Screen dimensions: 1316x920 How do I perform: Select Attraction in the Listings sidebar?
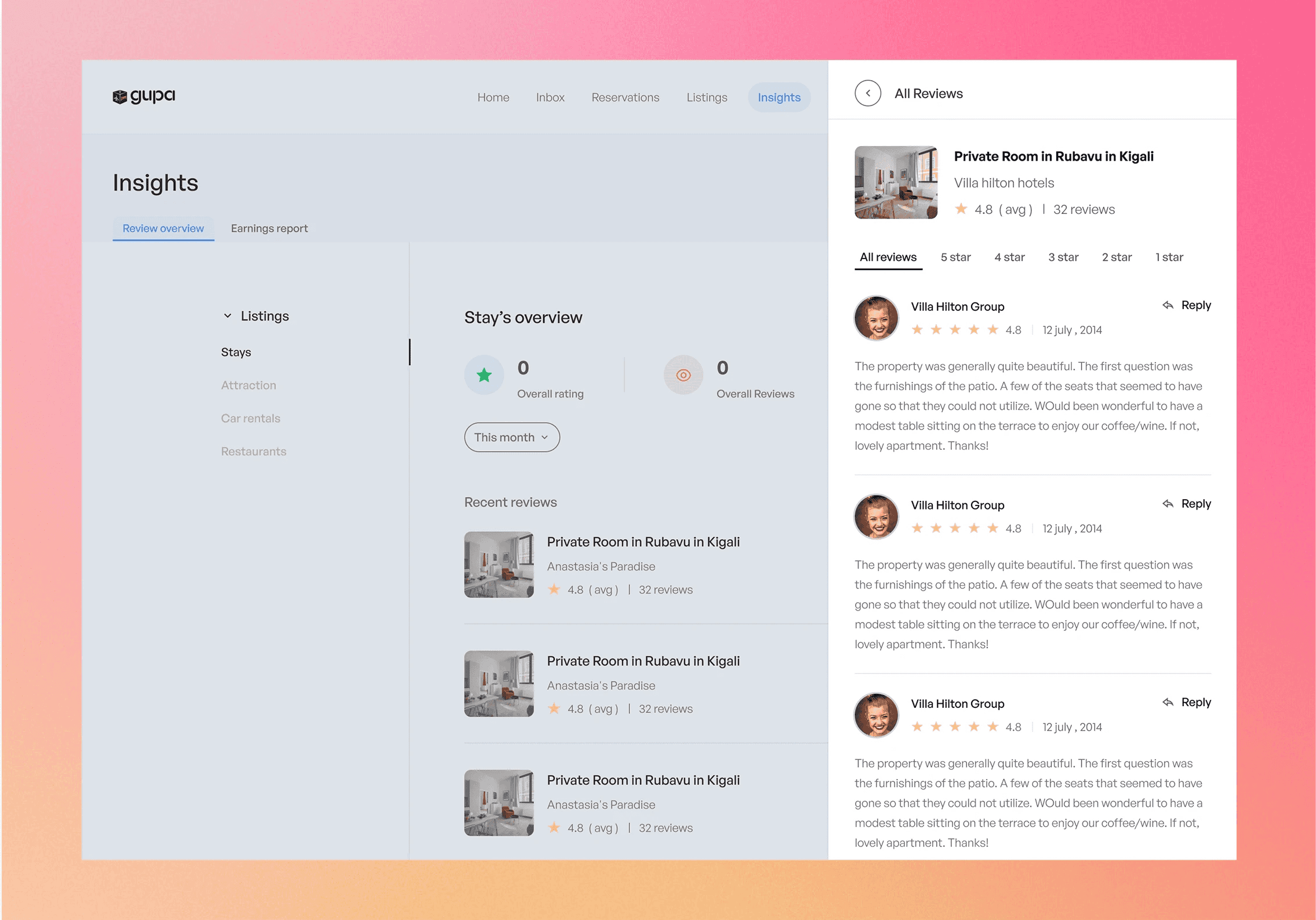point(248,386)
